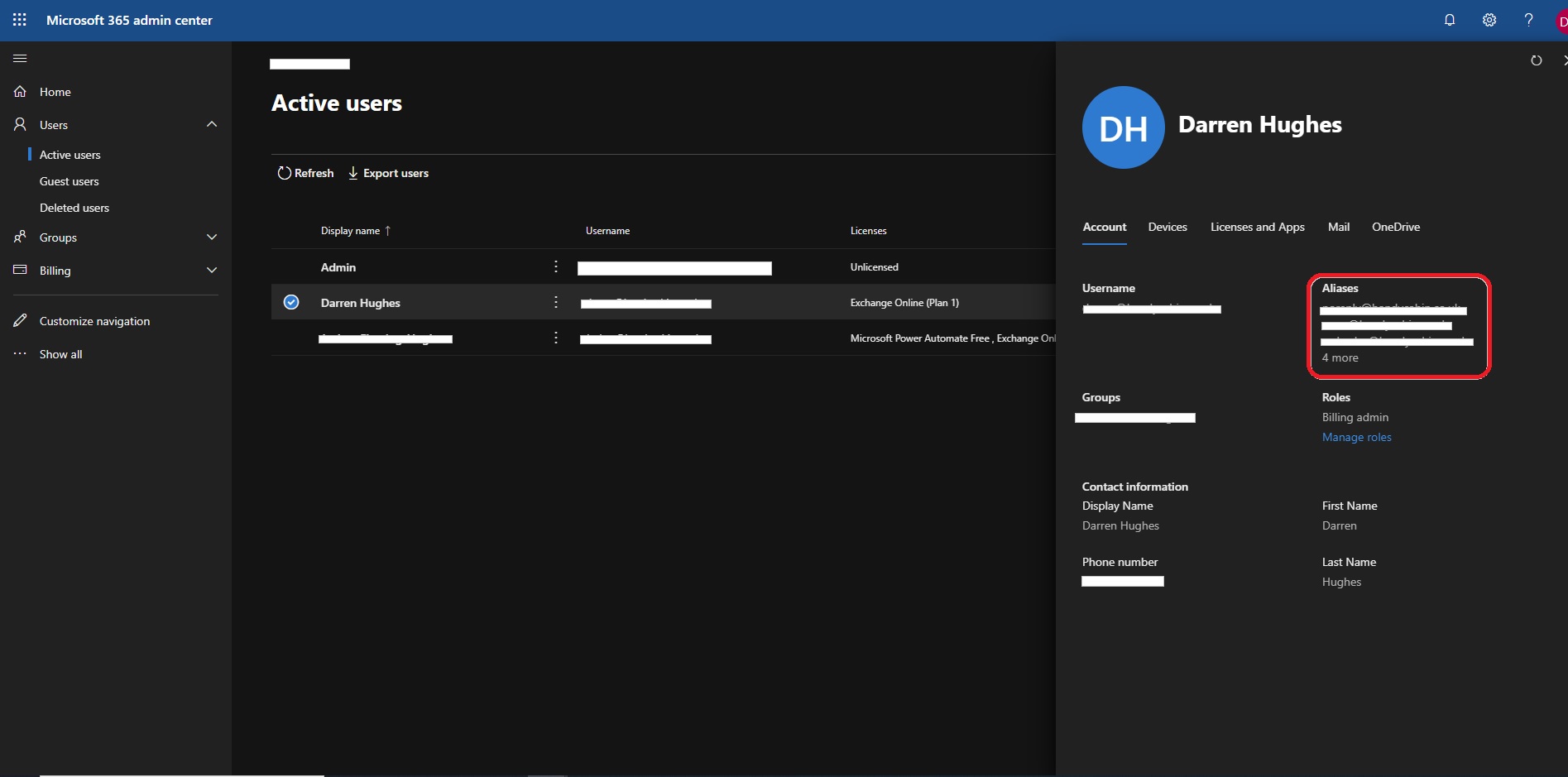Sort by Display name column header
The height and width of the screenshot is (777, 1568).
click(351, 231)
